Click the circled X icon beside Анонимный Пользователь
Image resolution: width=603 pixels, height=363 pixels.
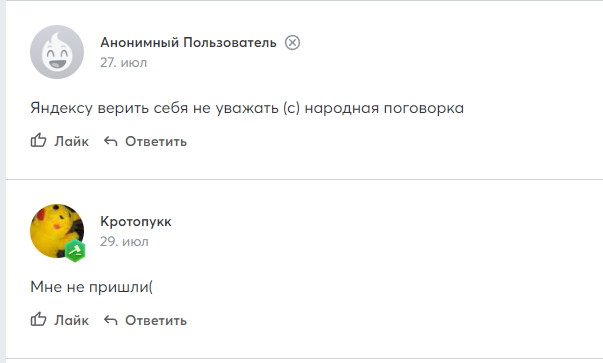point(292,42)
